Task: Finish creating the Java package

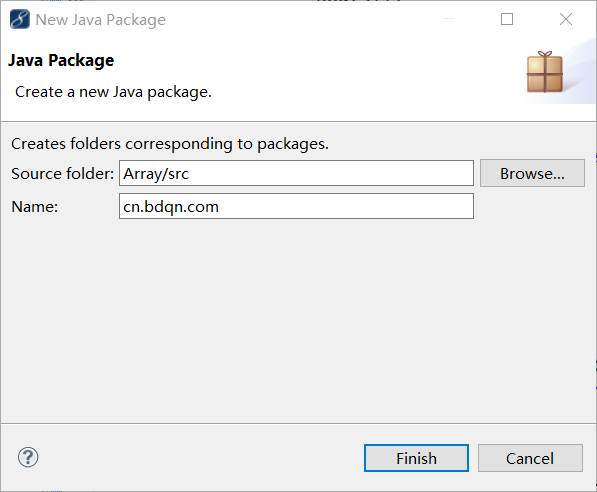Action: click(x=416, y=458)
